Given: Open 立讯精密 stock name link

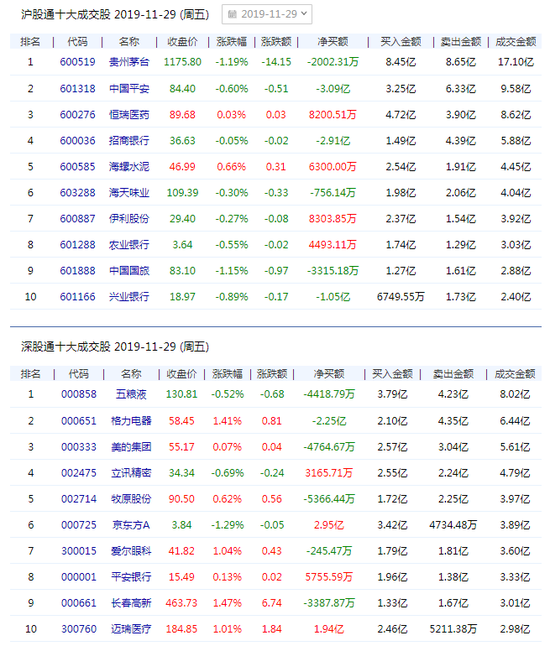Looking at the screenshot, I should [131, 473].
